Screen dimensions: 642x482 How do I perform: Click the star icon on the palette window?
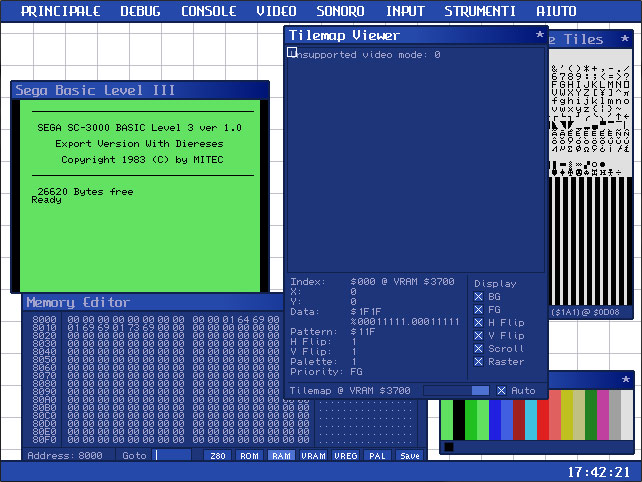click(626, 380)
